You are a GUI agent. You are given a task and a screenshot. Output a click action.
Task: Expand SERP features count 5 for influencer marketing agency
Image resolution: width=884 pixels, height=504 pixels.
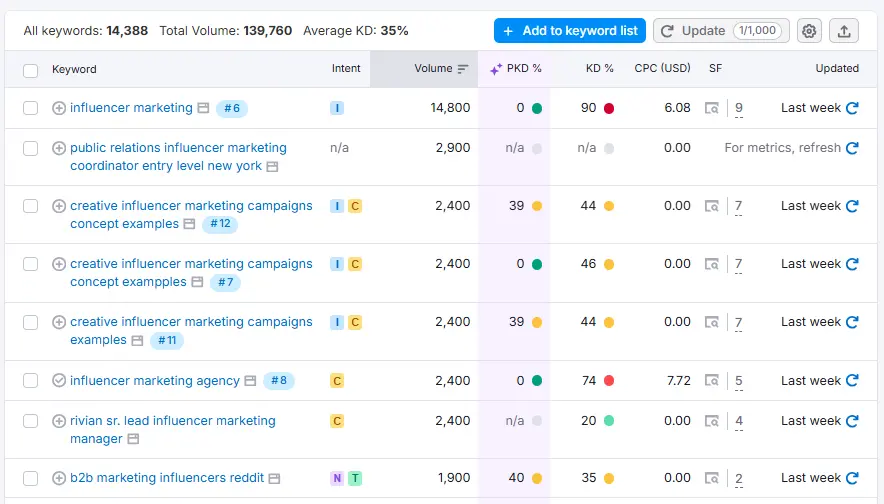739,381
